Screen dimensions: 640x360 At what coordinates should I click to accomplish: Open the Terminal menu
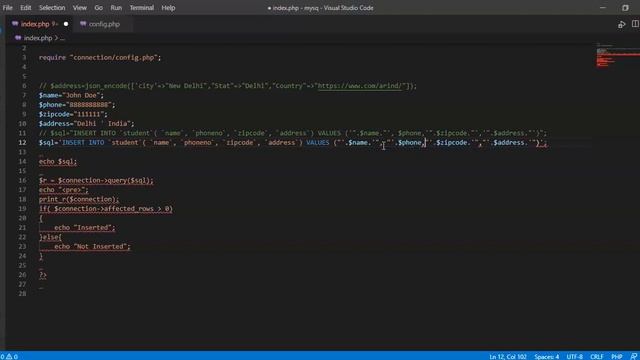tap(142, 8)
